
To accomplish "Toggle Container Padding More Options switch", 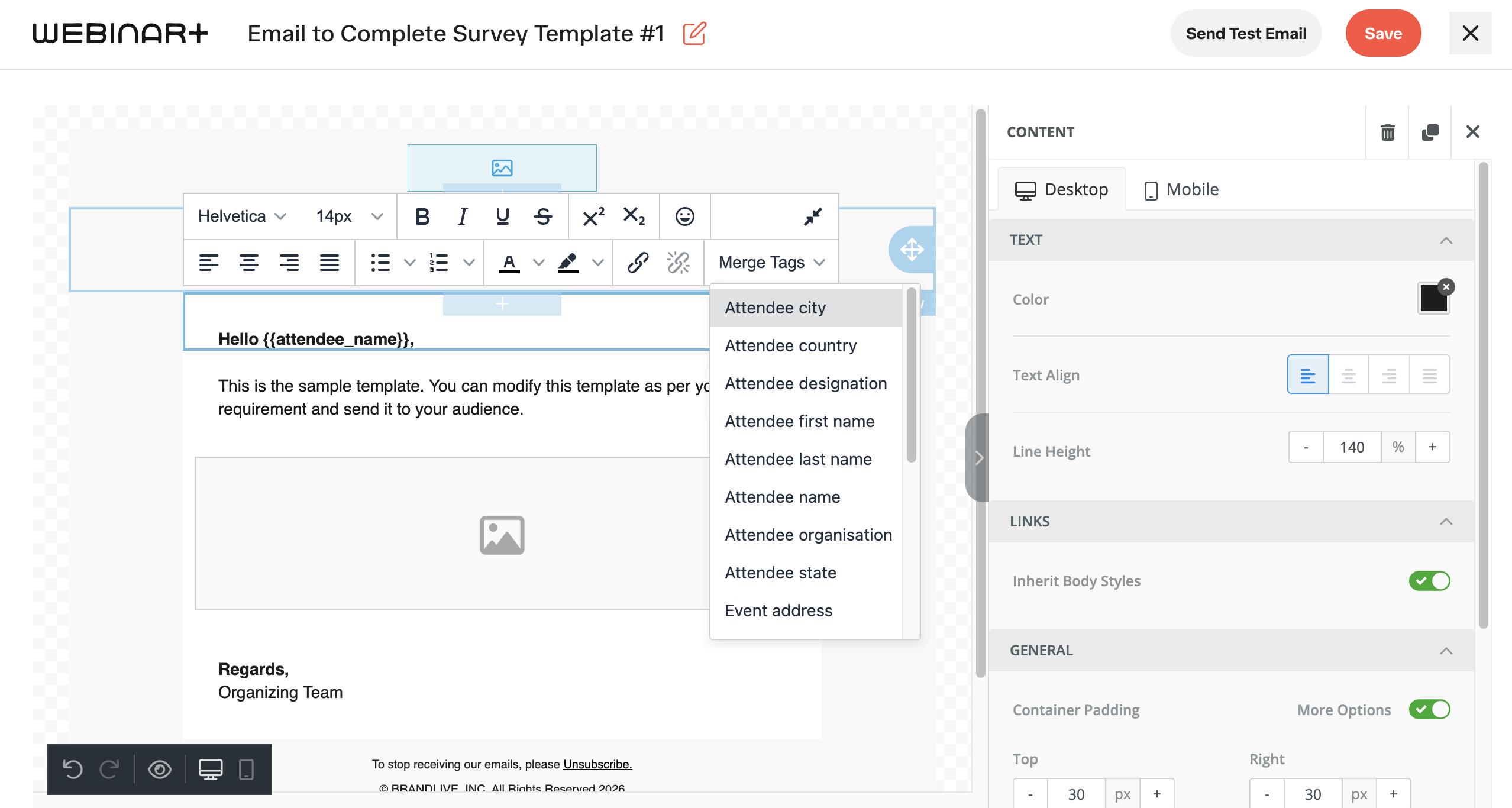I will tap(1429, 709).
